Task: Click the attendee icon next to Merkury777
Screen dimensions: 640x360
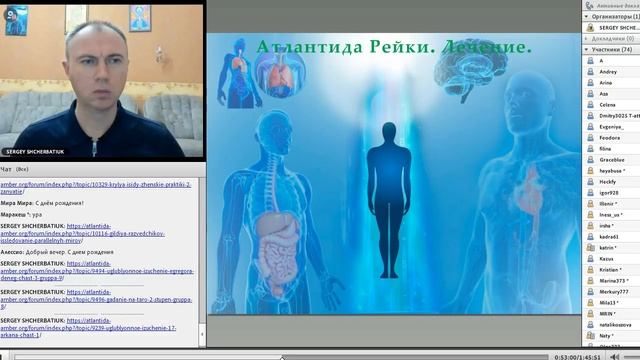Action: (590, 292)
